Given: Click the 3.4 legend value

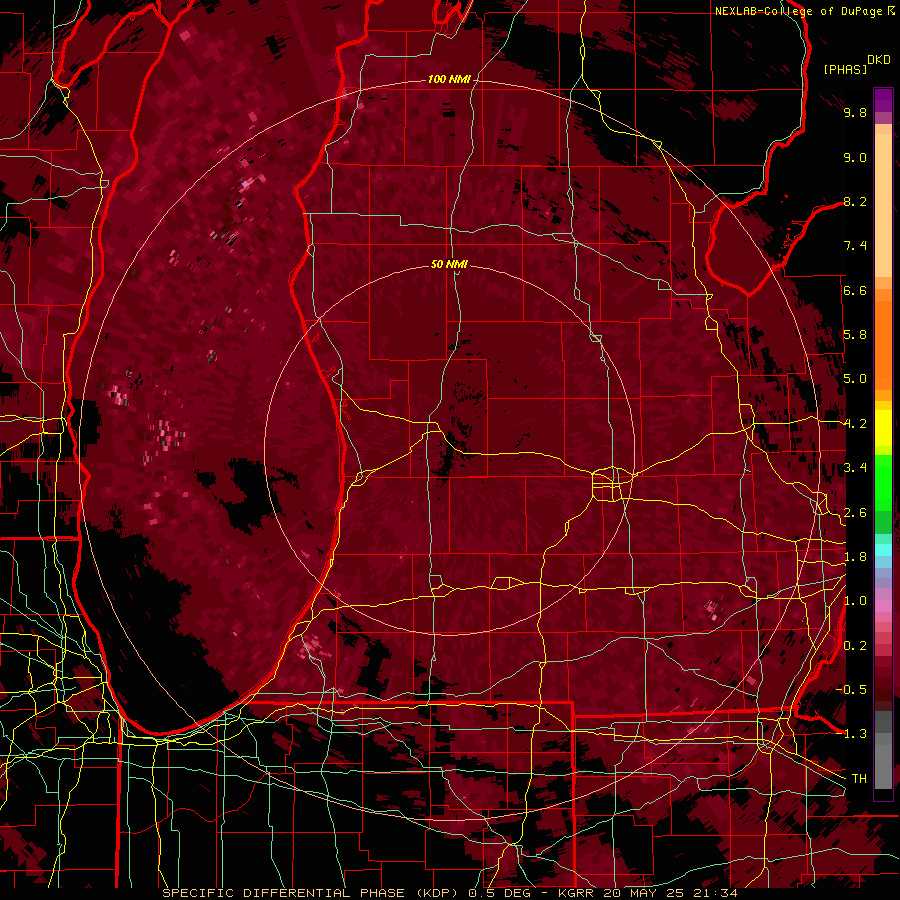Looking at the screenshot, I should click(x=855, y=468).
